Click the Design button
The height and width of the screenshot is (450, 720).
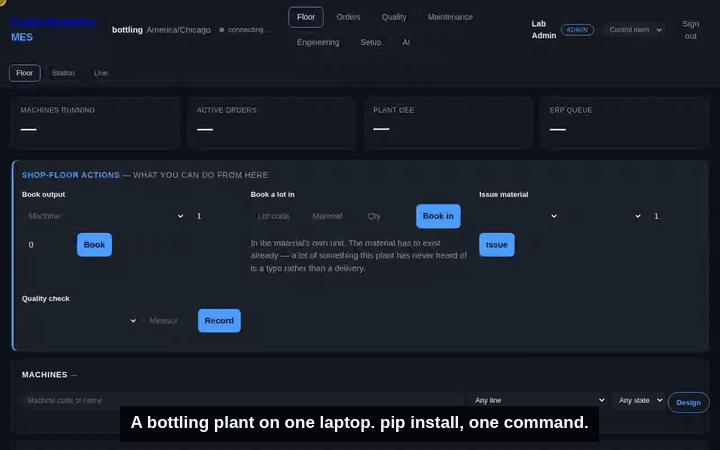pos(688,402)
